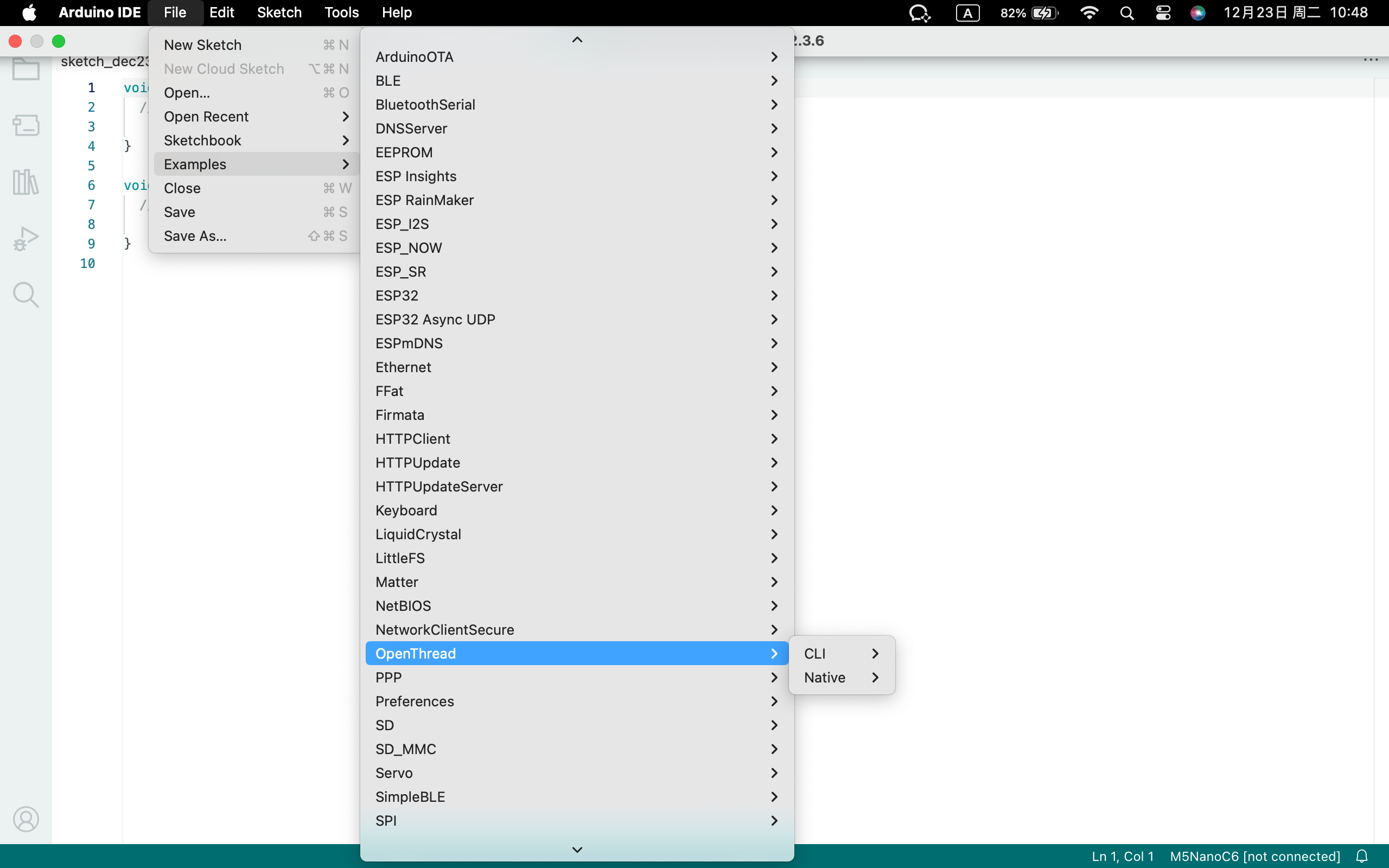The width and height of the screenshot is (1389, 868).
Task: Open macOS Control Center icon
Action: 1163,12
